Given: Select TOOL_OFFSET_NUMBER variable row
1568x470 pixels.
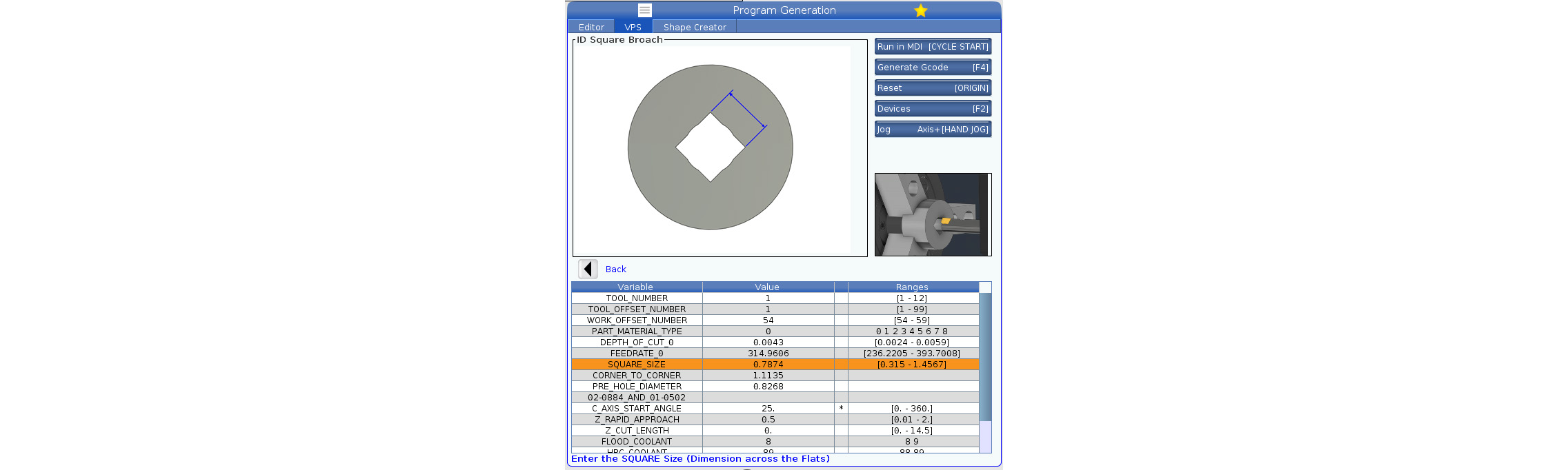Looking at the screenshot, I should click(x=775, y=309).
